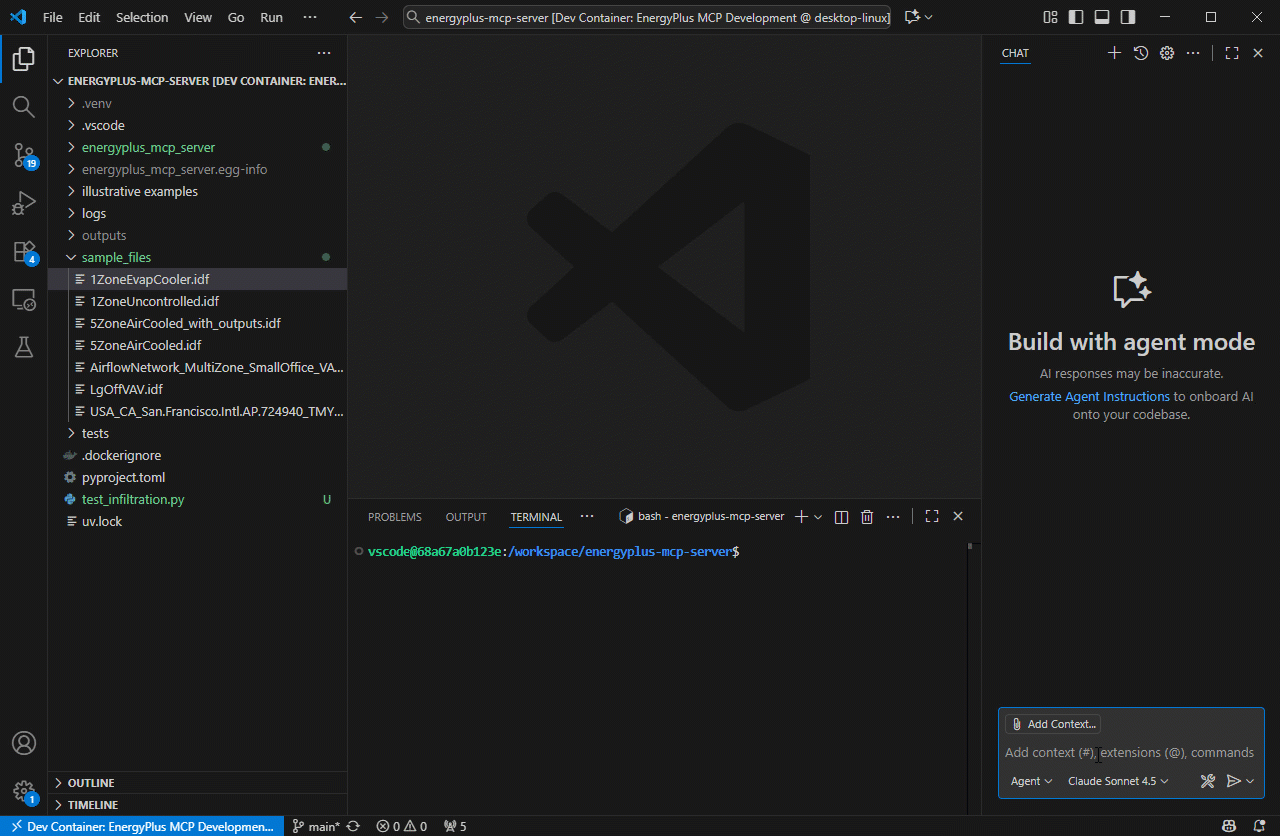Click Generate Agent Instructions link
This screenshot has width=1280, height=836.
tap(1089, 396)
